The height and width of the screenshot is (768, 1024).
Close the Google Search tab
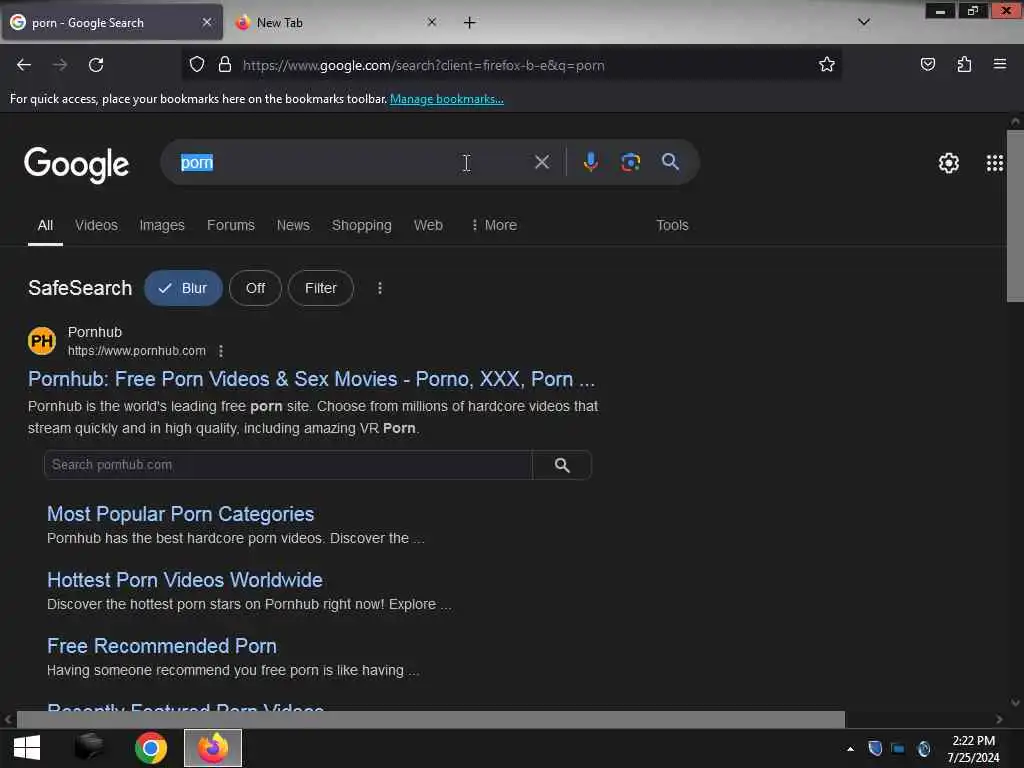click(206, 22)
